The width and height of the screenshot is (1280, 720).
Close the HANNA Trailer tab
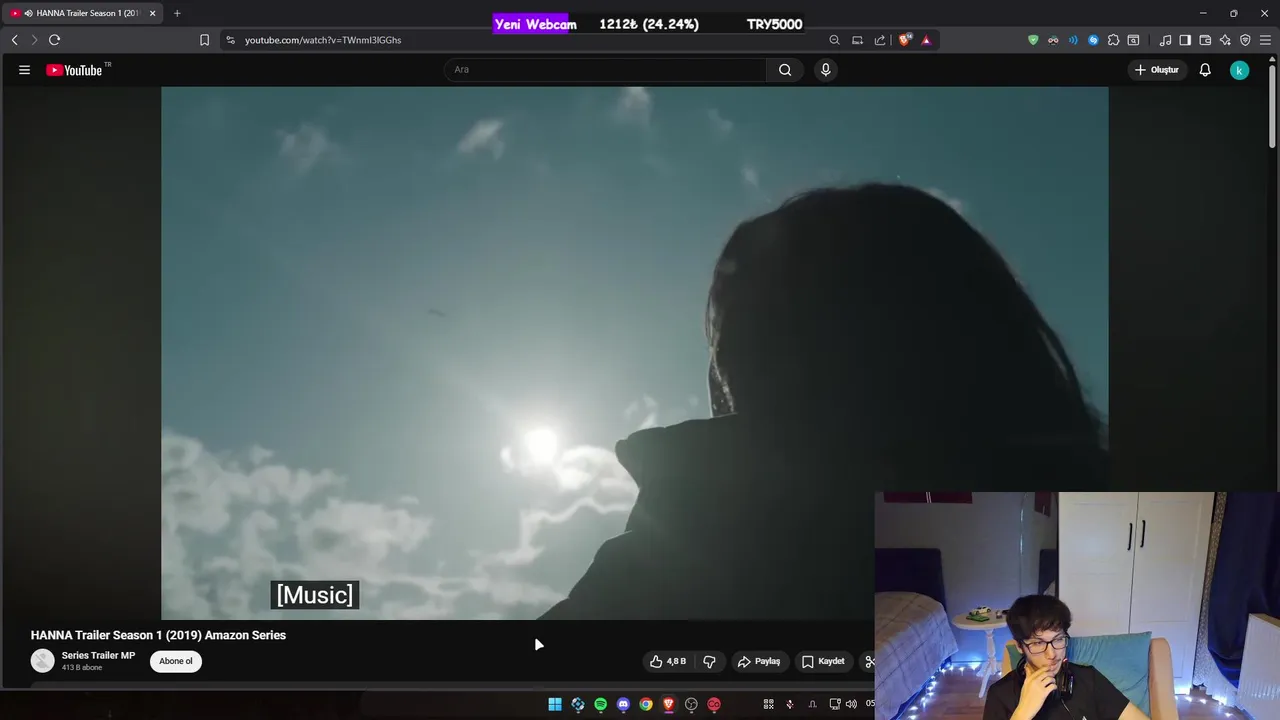[152, 13]
